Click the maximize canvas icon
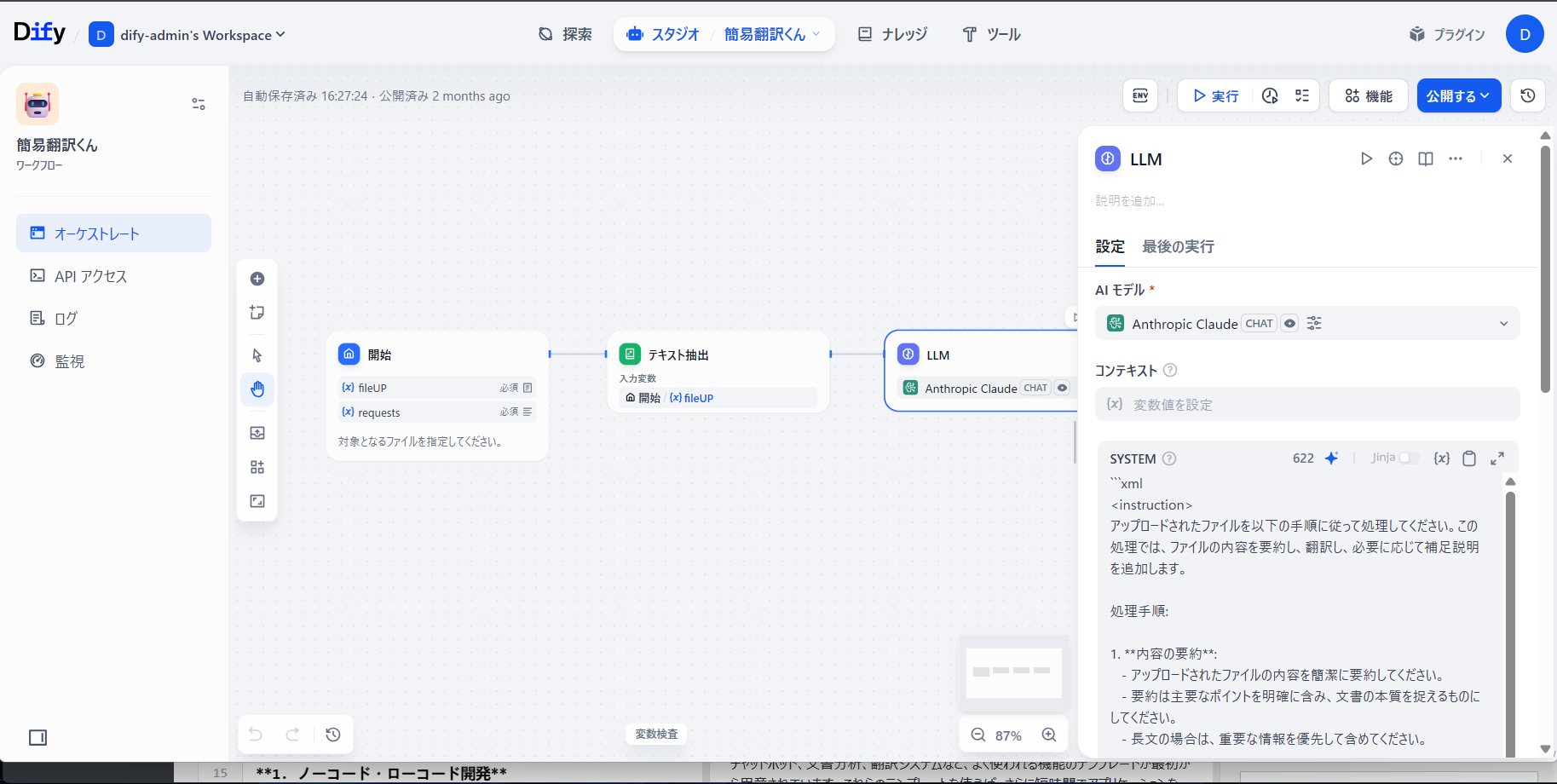This screenshot has width=1557, height=784. click(x=257, y=501)
